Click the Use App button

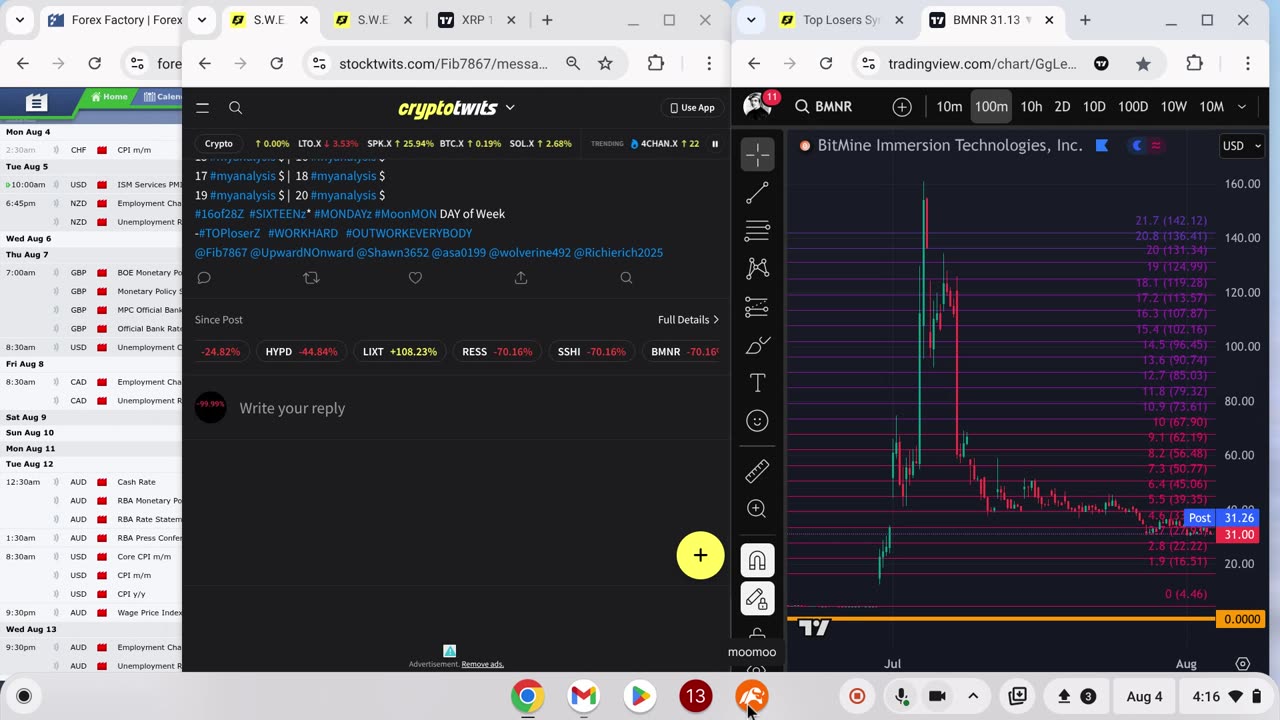click(x=691, y=108)
